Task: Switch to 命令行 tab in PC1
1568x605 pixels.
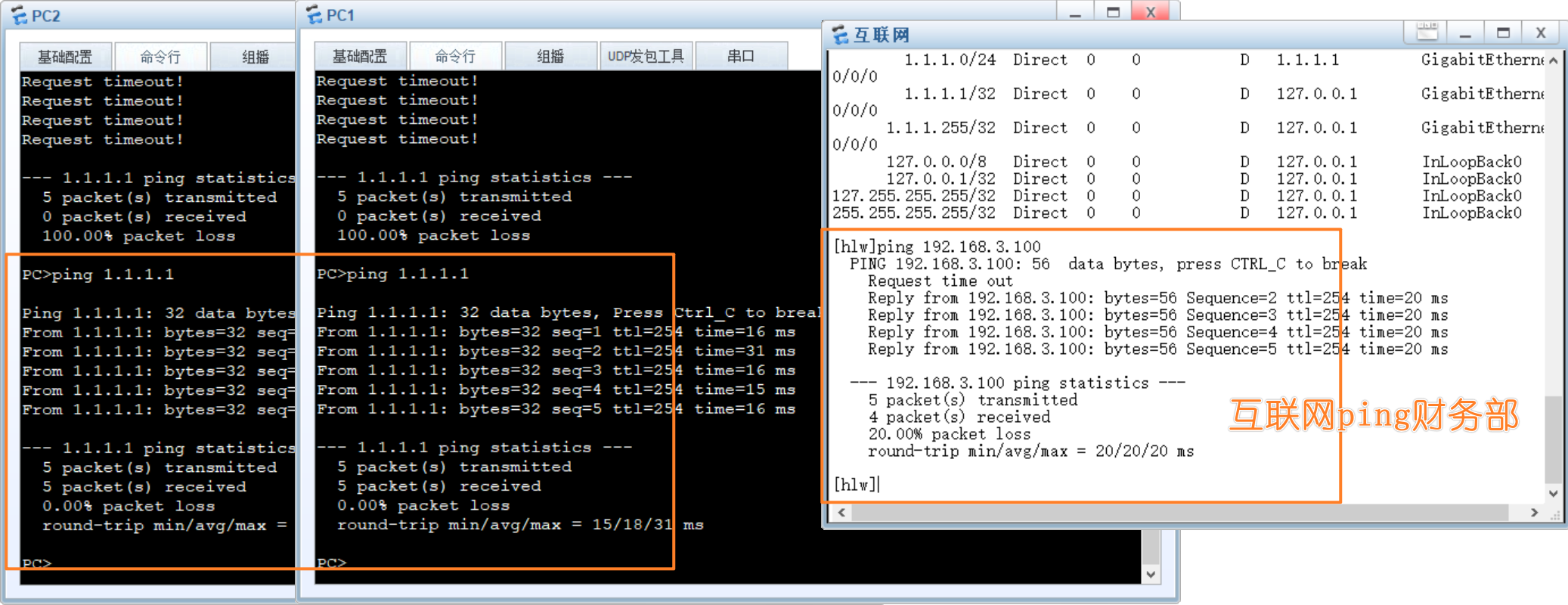Action: pos(455,56)
